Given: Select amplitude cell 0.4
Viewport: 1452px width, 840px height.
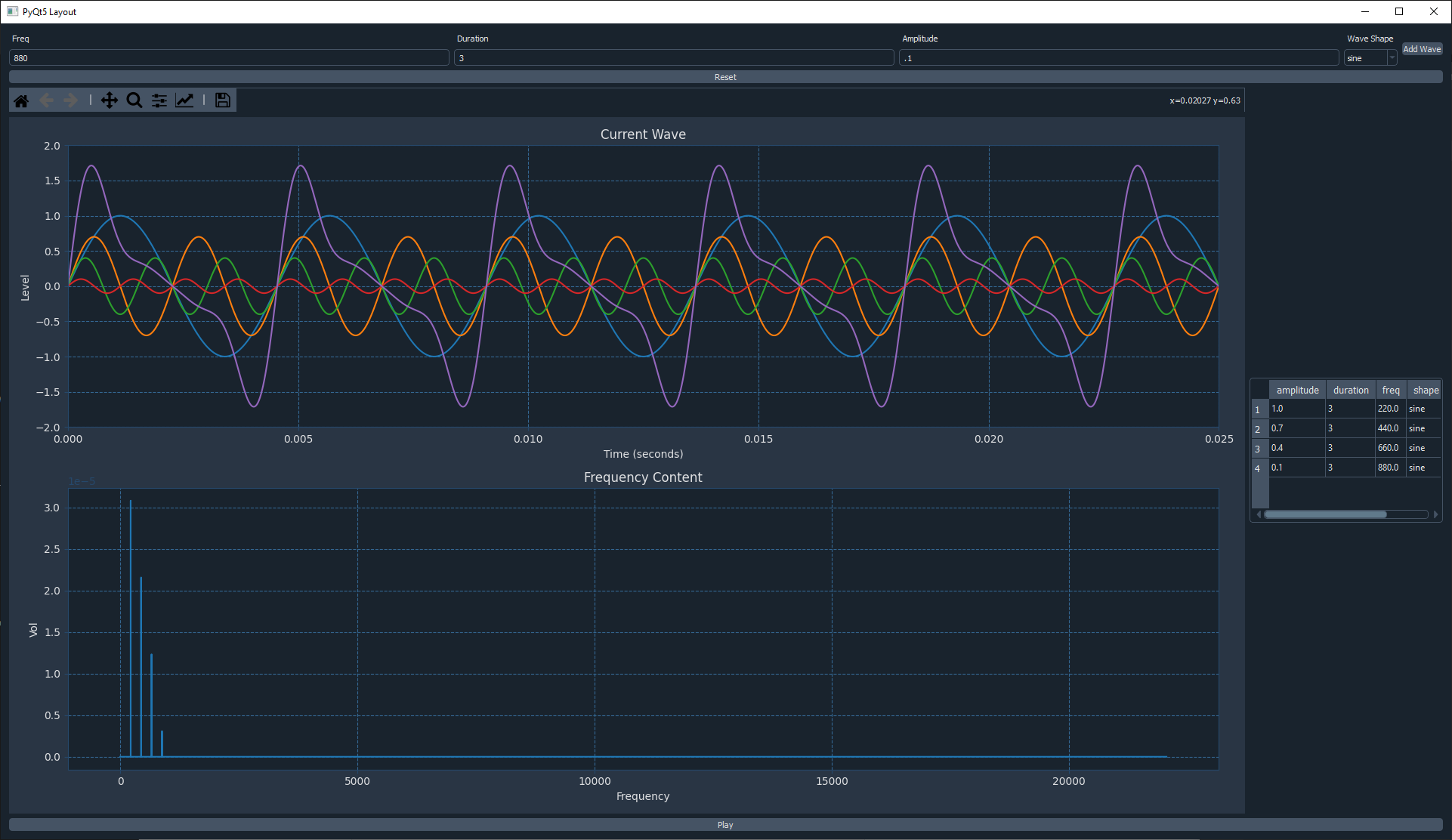Looking at the screenshot, I should click(x=1297, y=448).
